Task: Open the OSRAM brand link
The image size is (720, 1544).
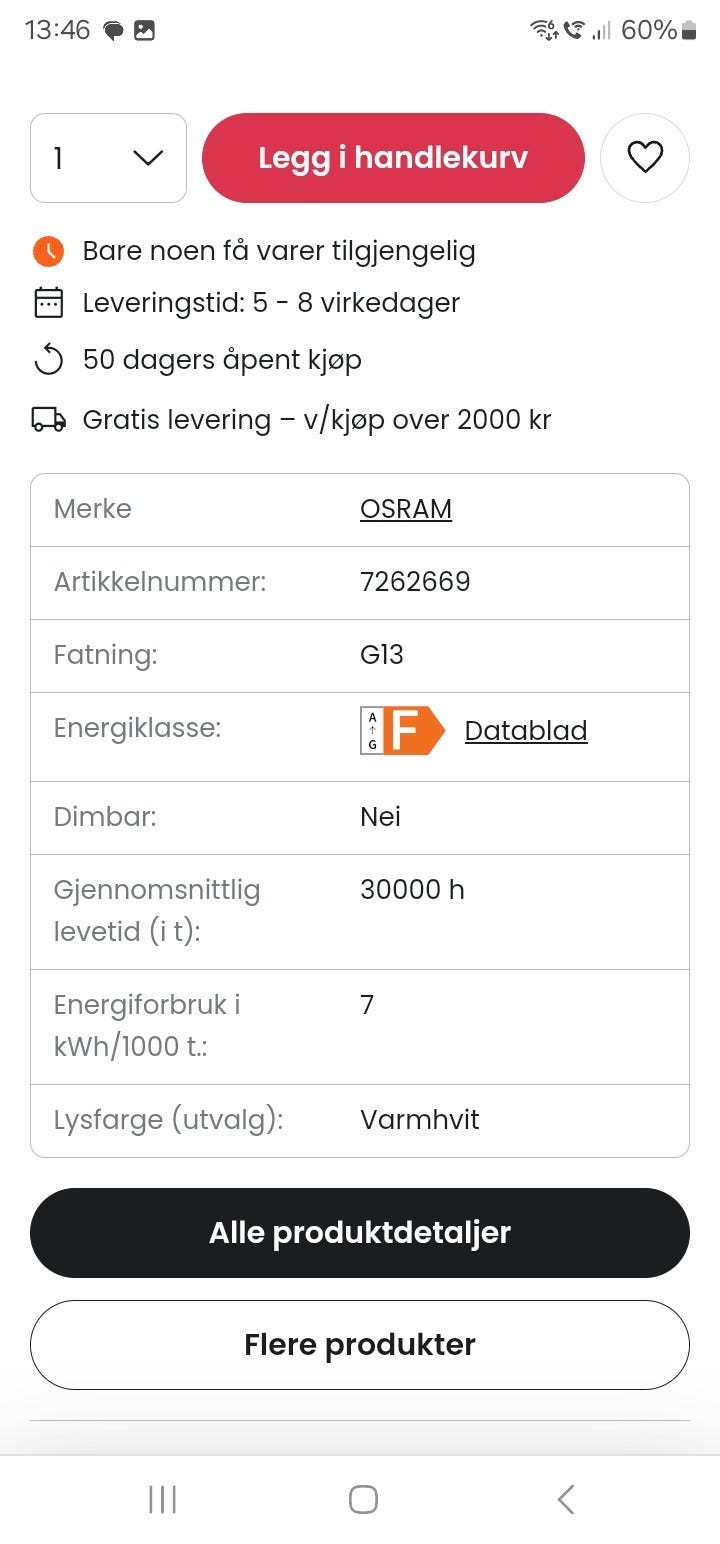Action: [406, 509]
